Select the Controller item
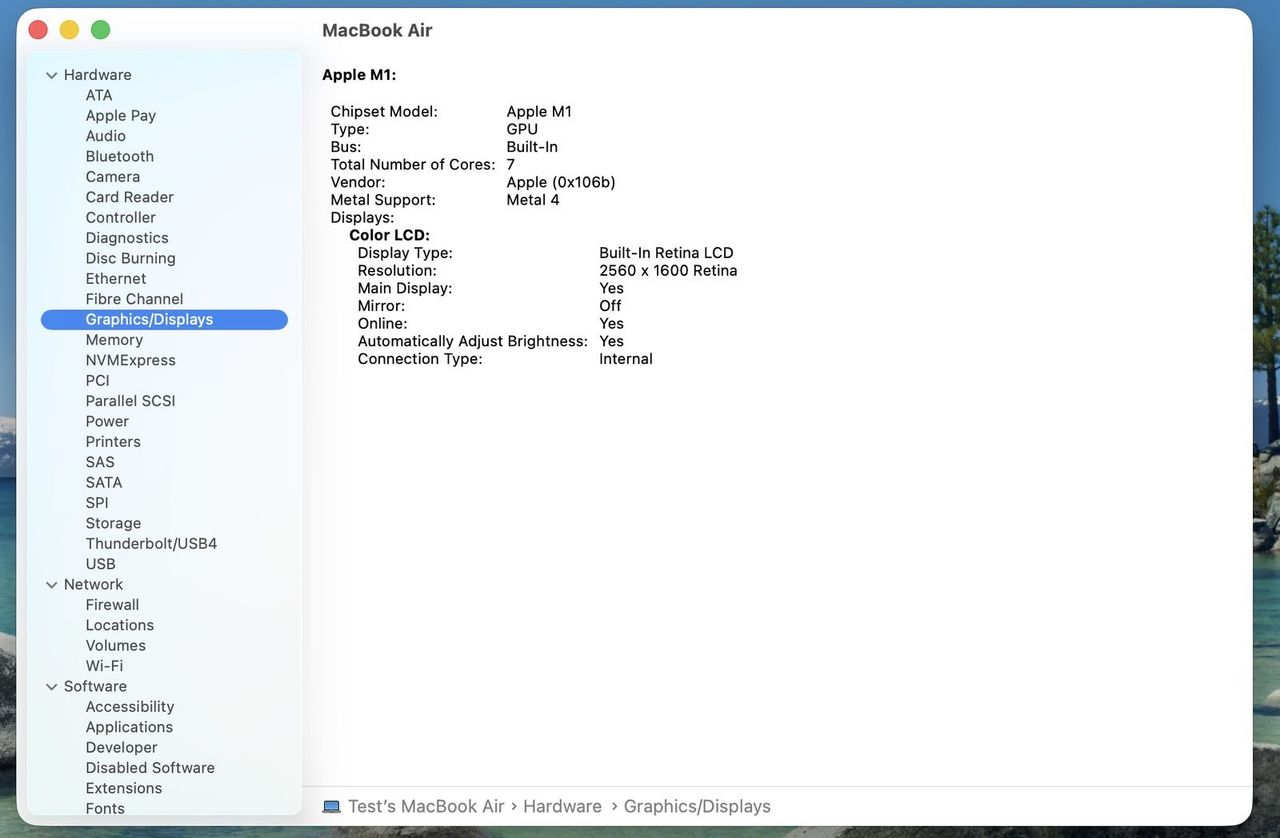1280x838 pixels. coord(121,217)
